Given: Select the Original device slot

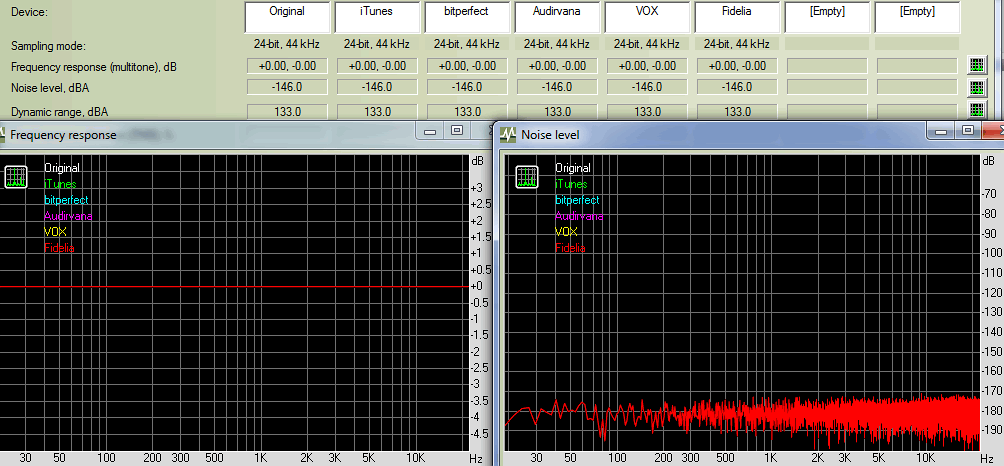Looking at the screenshot, I should tap(287, 17).
